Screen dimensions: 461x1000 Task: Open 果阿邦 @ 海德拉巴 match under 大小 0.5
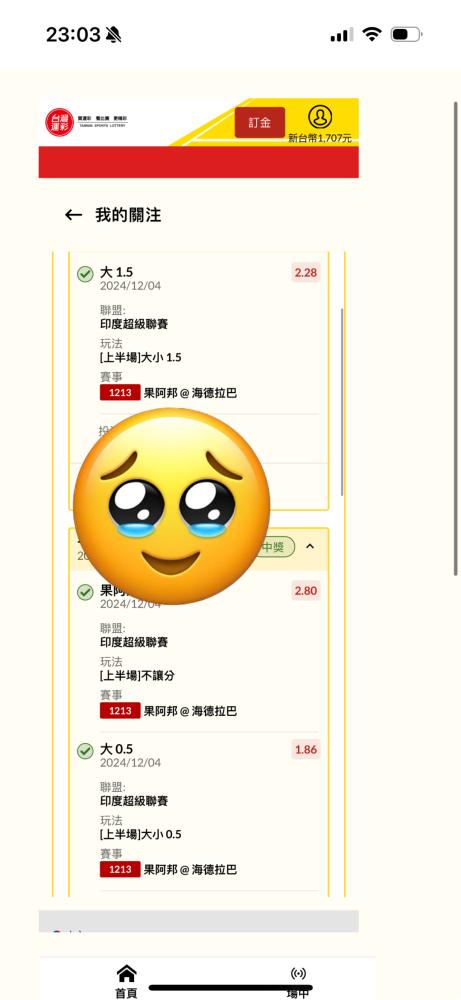tap(190, 869)
